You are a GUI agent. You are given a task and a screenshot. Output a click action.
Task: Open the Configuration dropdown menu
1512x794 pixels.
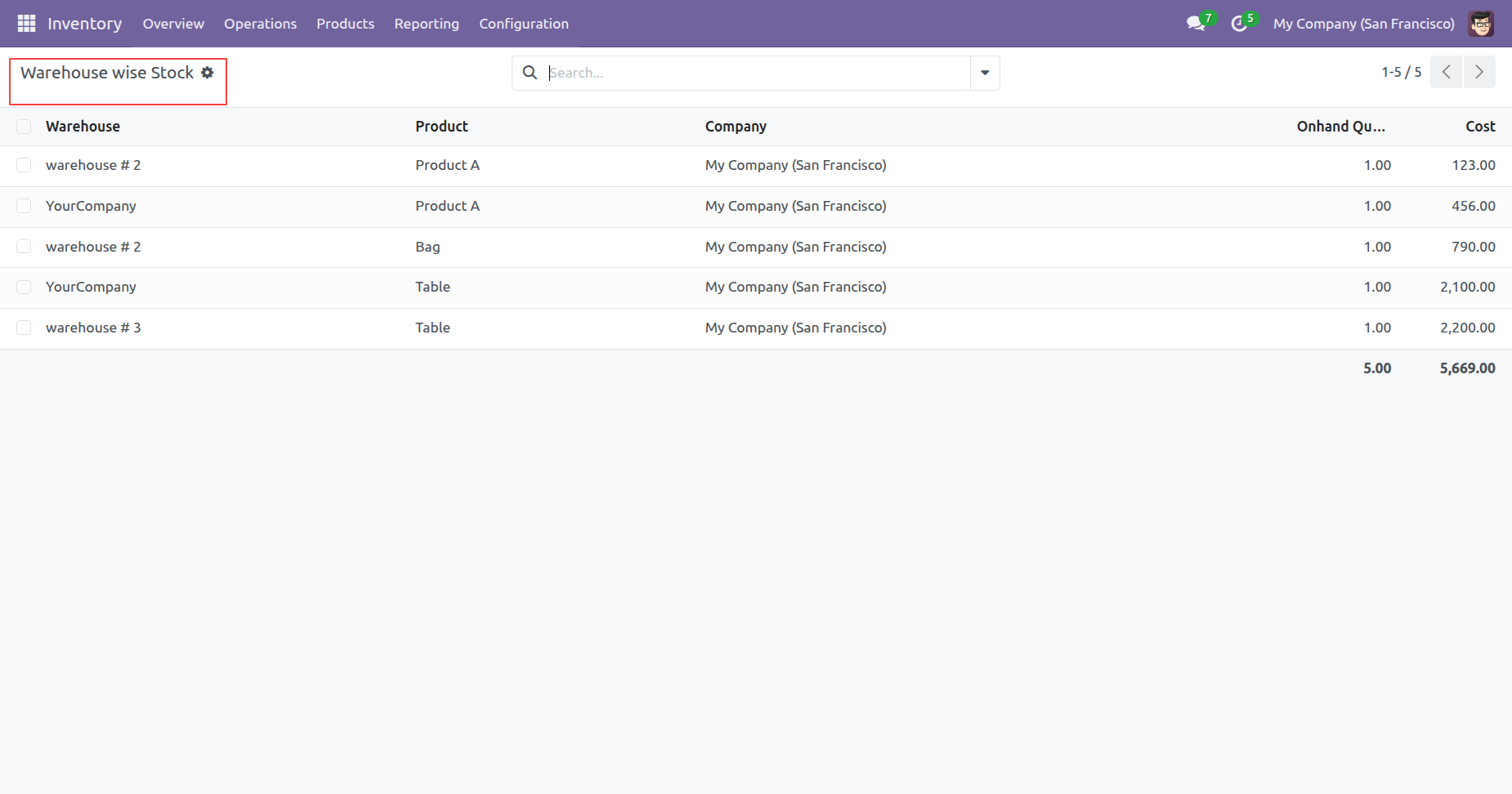pos(523,24)
